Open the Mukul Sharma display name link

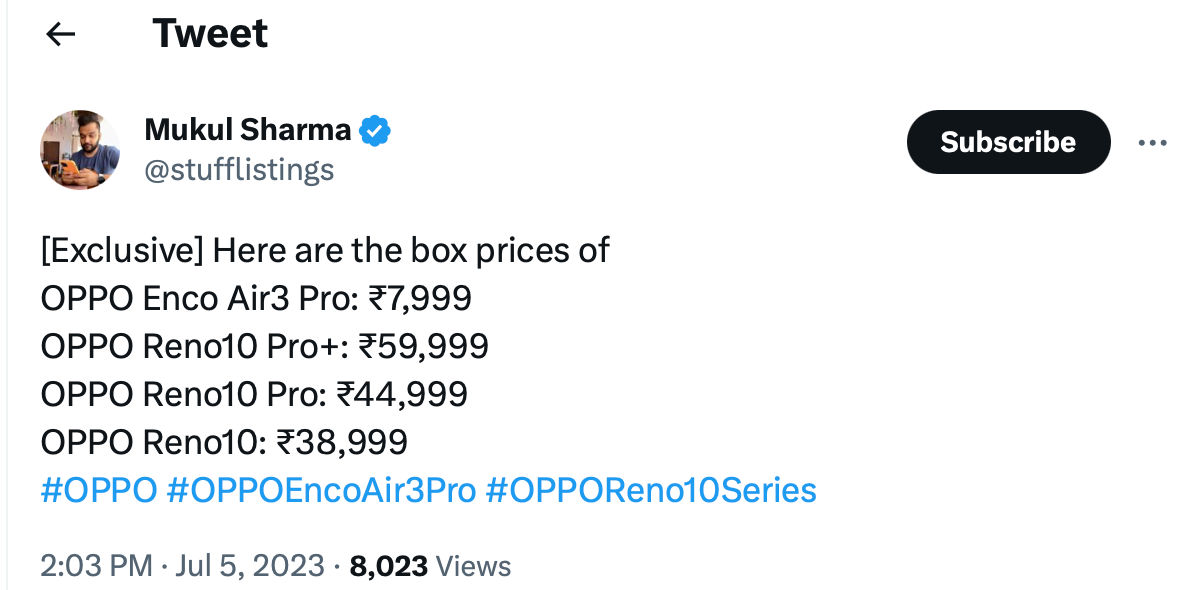coord(248,130)
